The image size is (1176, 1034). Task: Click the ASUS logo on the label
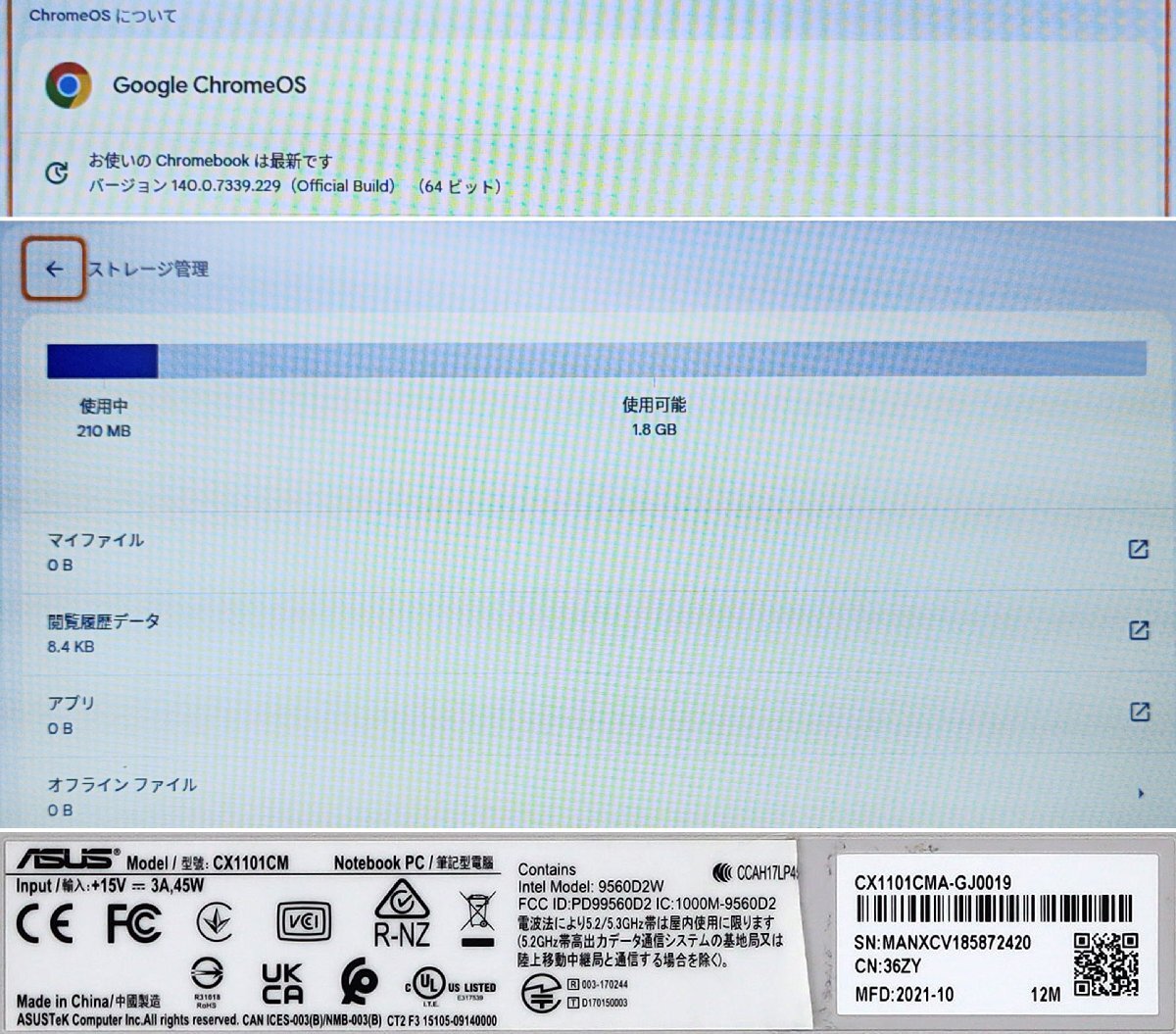point(68,860)
